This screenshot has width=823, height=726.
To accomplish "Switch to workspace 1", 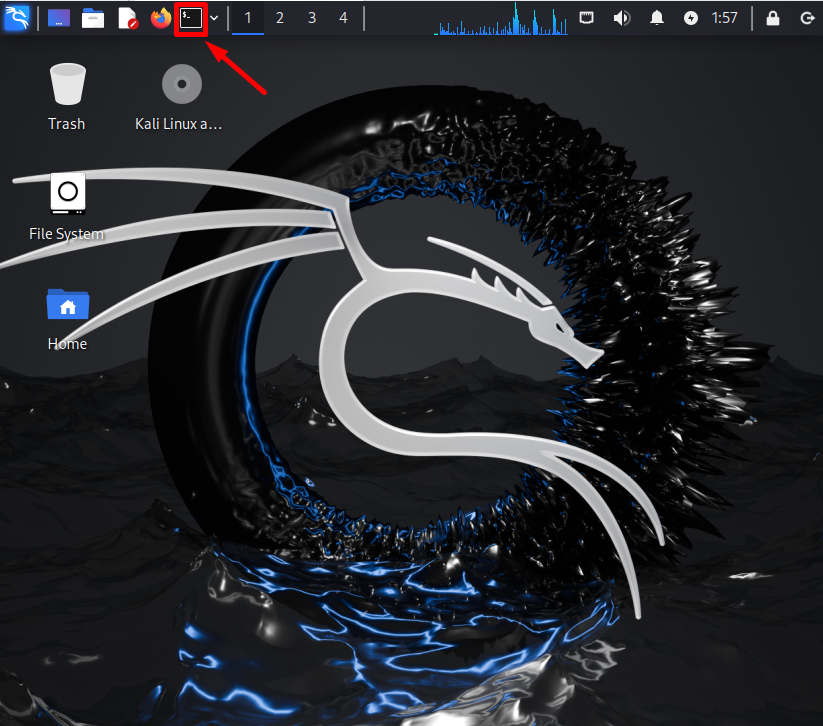I will pos(248,18).
